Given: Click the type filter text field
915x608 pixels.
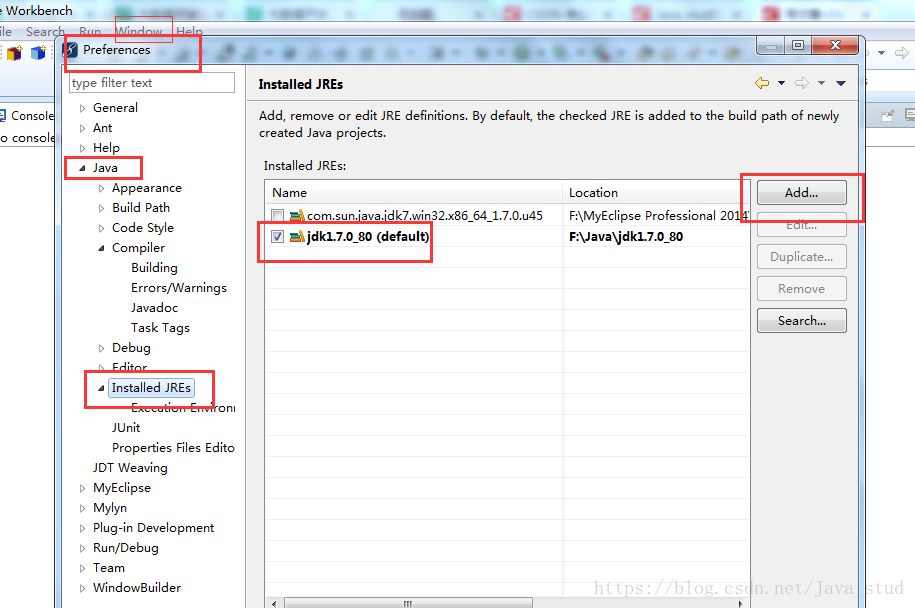Looking at the screenshot, I should click(x=152, y=83).
